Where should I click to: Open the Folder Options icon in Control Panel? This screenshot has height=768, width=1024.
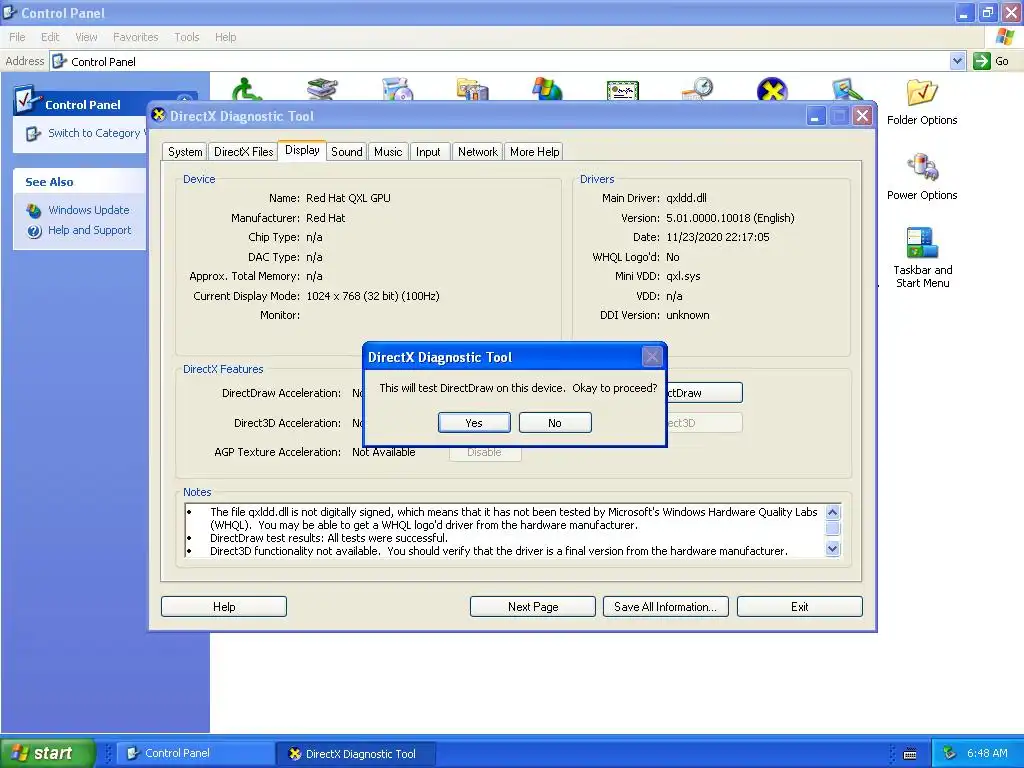[921, 102]
